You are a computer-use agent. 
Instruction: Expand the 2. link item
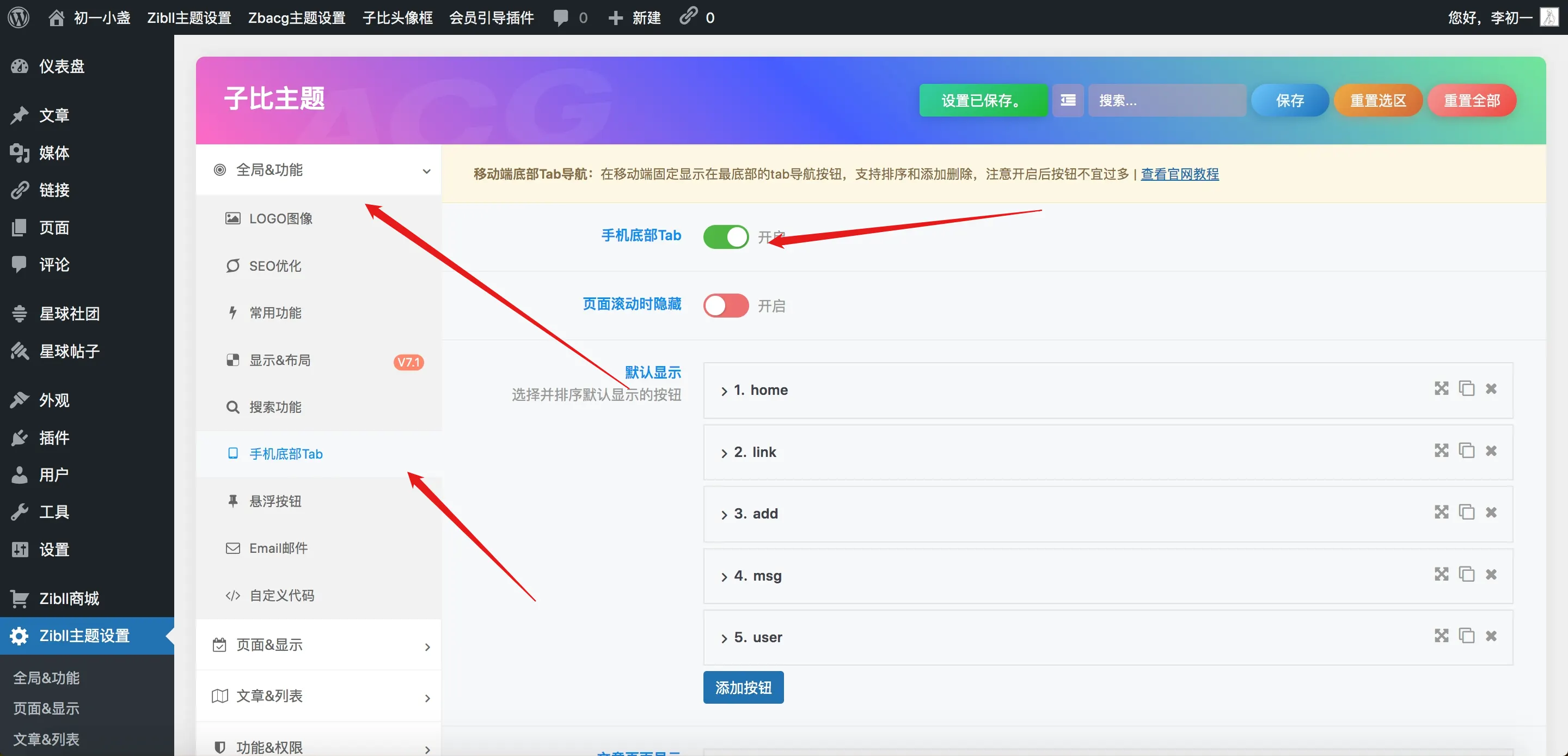[1108, 453]
